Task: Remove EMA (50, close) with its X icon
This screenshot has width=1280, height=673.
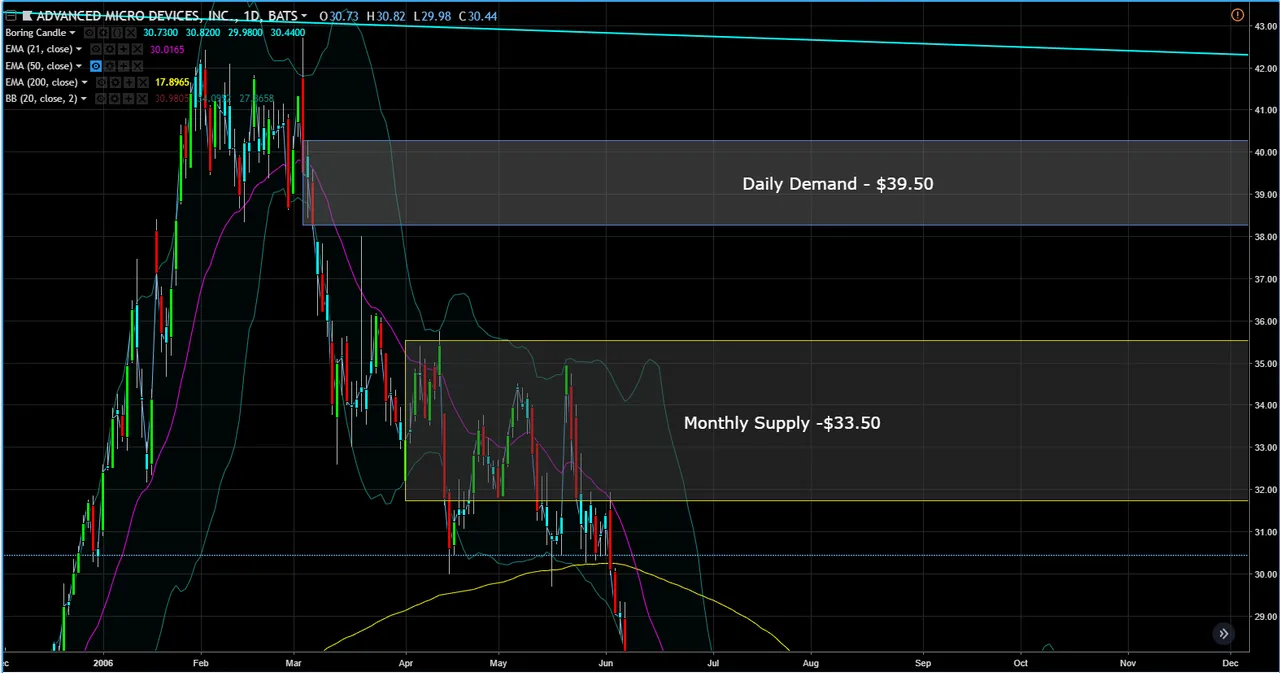Action: [137, 66]
